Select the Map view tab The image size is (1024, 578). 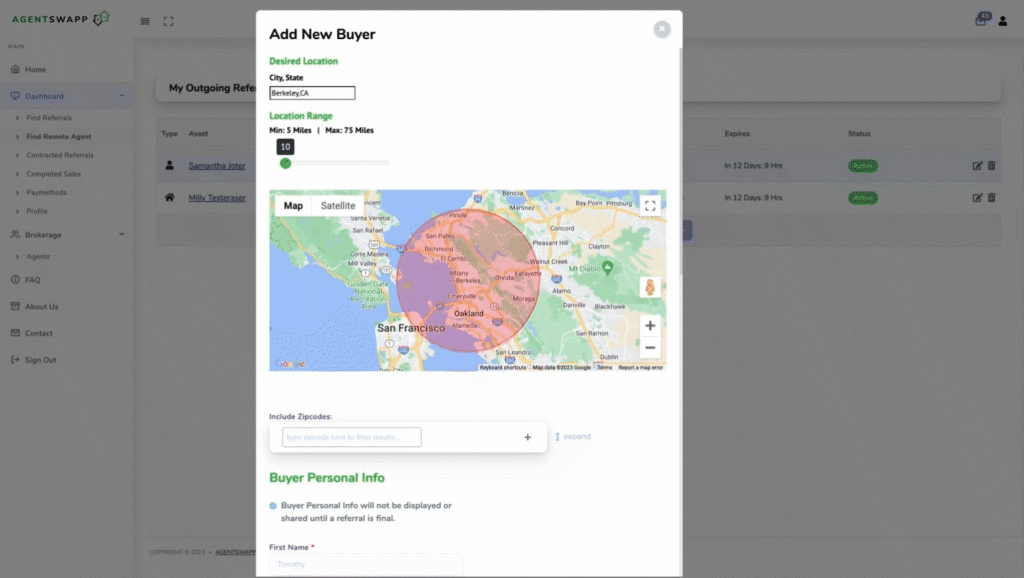point(293,206)
